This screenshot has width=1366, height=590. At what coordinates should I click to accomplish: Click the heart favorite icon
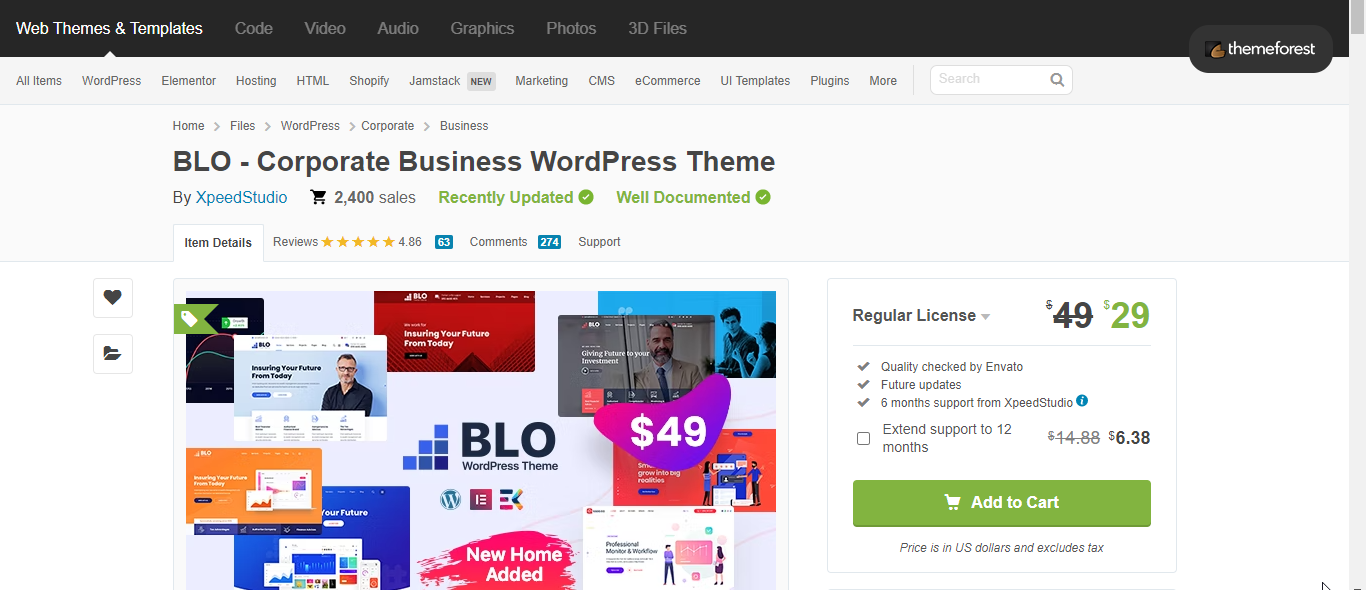click(x=113, y=297)
